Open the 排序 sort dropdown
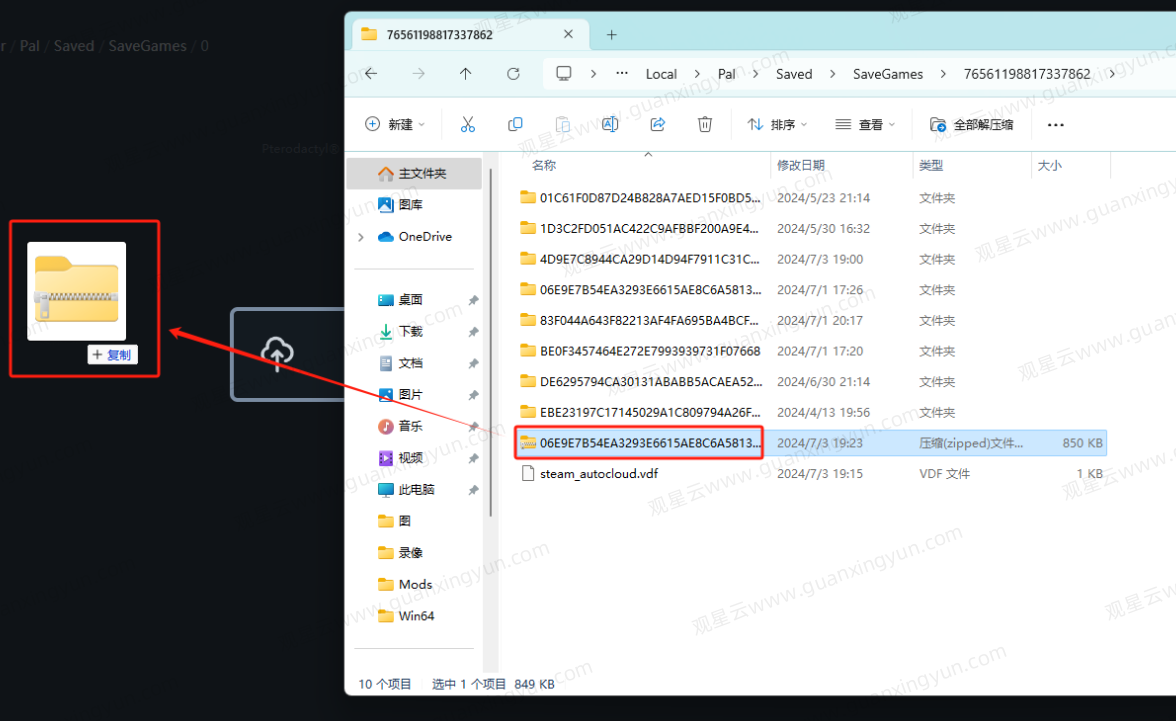This screenshot has height=721, width=1176. 777,125
